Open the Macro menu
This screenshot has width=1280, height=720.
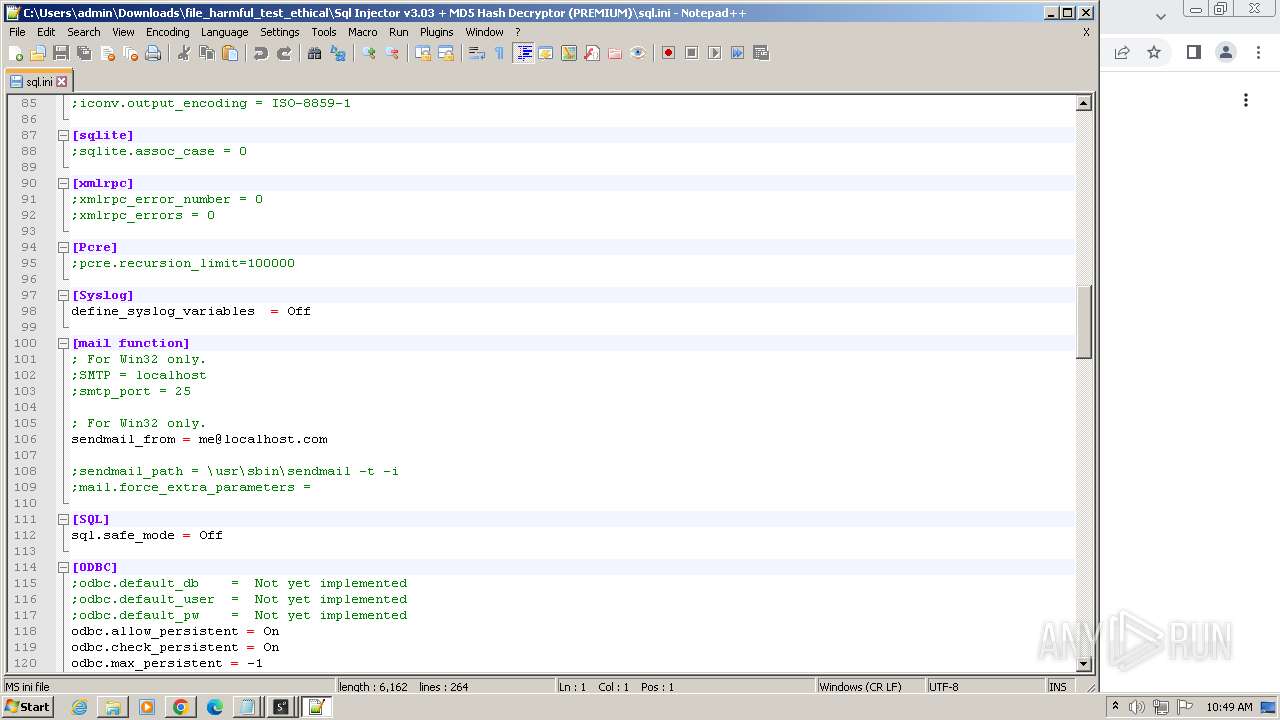362,32
